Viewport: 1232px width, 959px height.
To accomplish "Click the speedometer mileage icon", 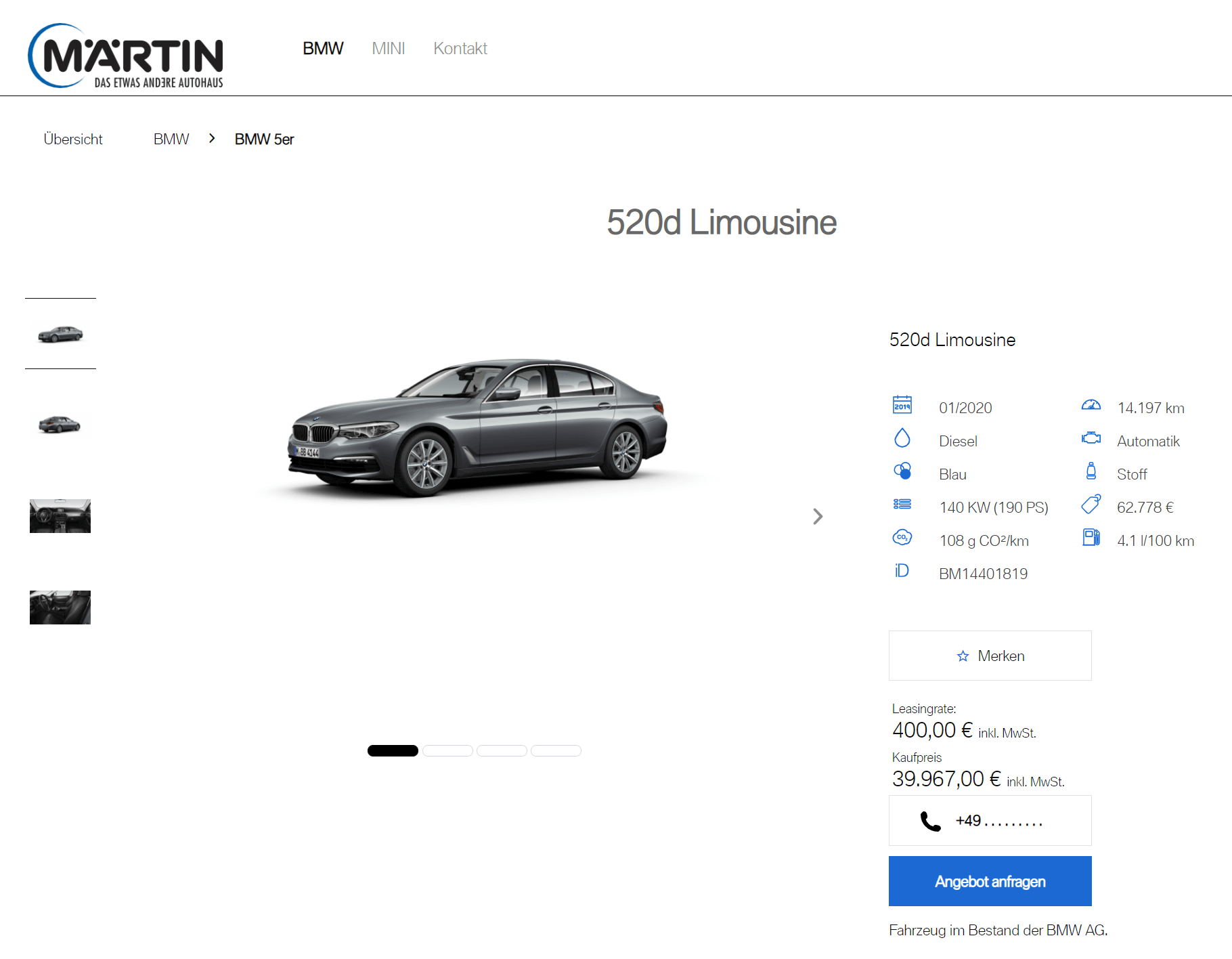I will [x=1091, y=405].
